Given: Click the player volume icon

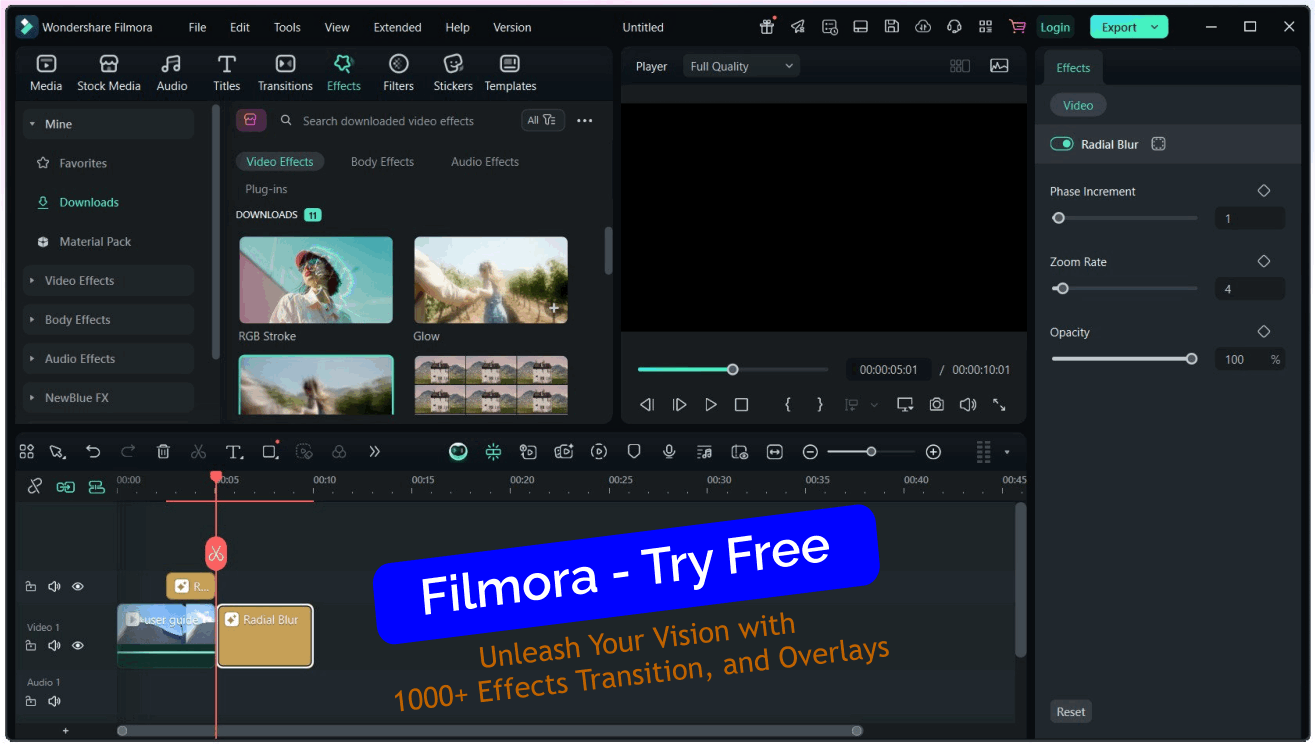Looking at the screenshot, I should coord(968,405).
